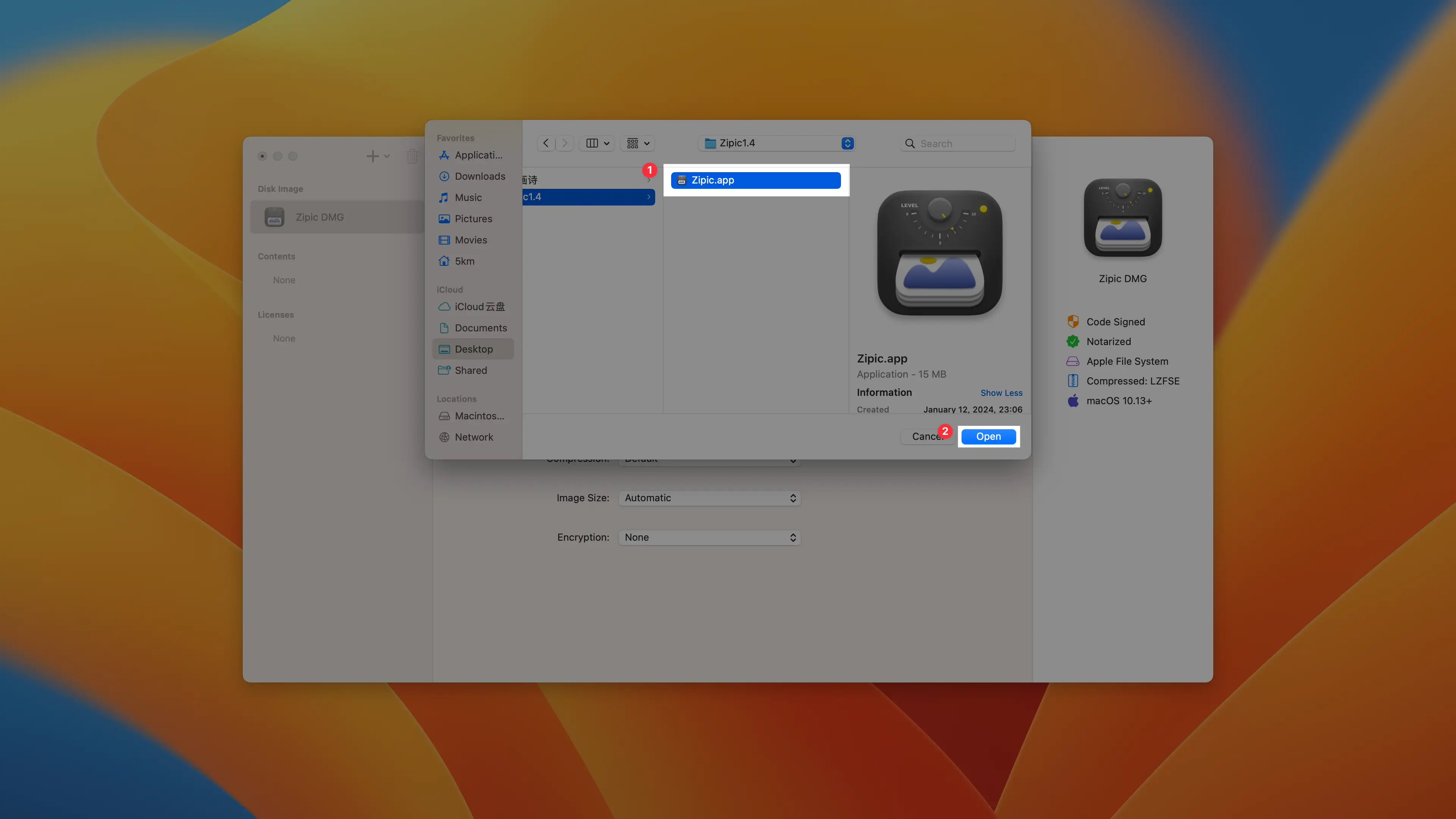Click the "Application - 15 MB" text

click(x=901, y=374)
